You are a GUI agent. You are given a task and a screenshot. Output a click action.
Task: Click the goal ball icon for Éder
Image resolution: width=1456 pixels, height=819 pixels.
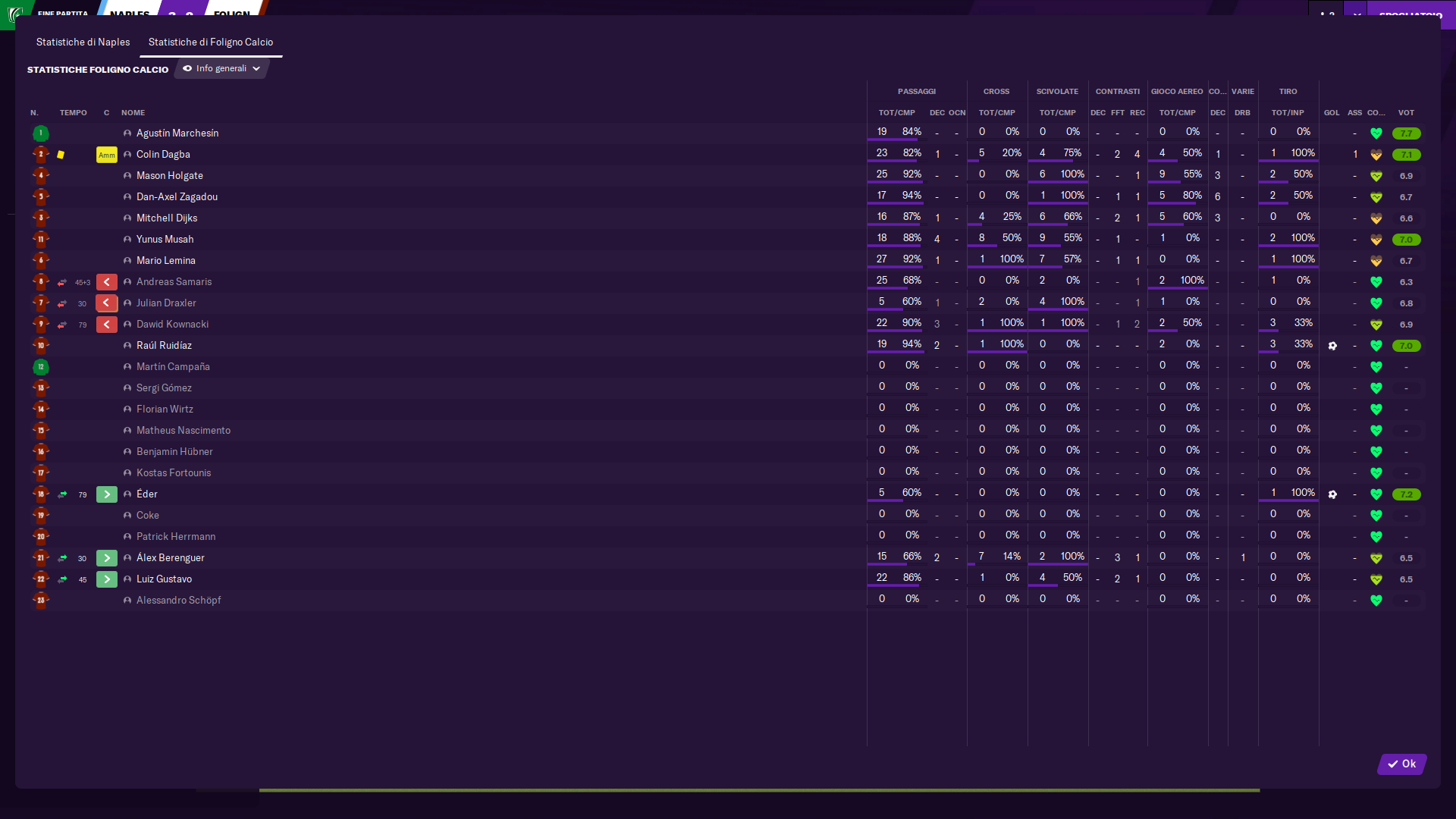(1332, 494)
